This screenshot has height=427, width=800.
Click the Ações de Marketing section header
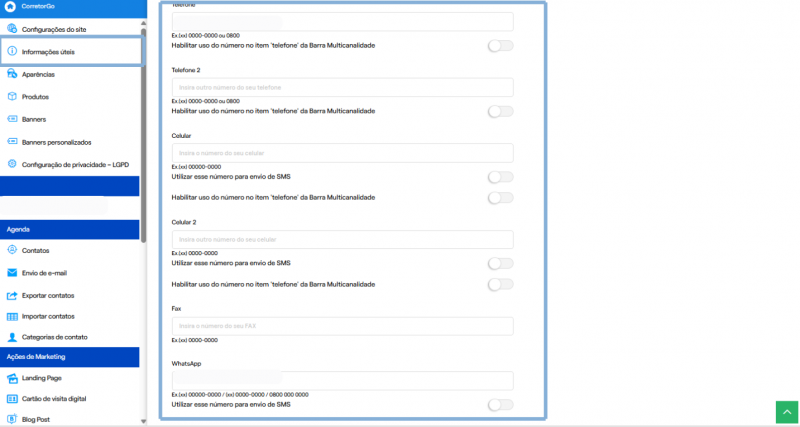coord(69,357)
